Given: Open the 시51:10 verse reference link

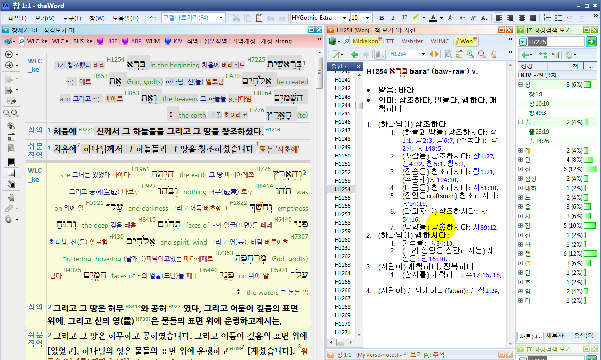Looking at the screenshot, I should pos(485,187).
